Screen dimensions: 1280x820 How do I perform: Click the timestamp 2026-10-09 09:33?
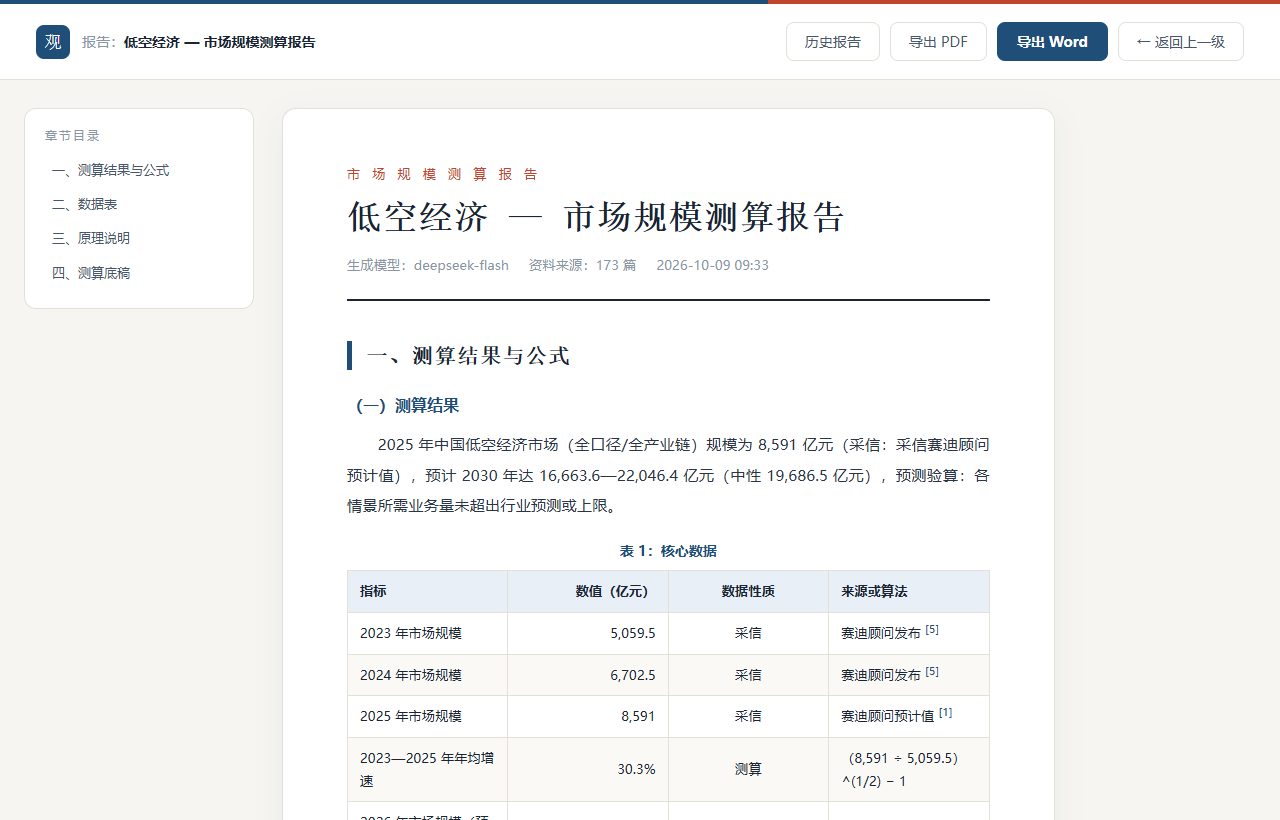pos(712,265)
